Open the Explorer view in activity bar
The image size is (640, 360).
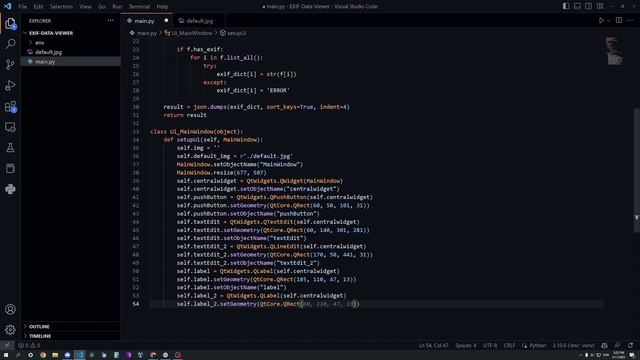pos(10,23)
